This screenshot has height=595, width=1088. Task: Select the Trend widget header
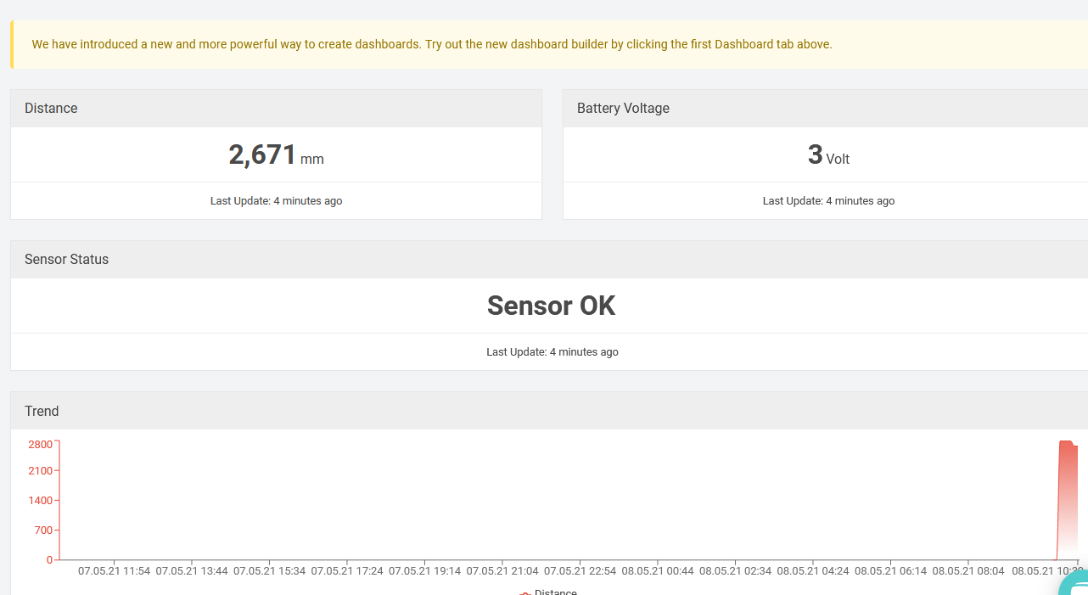pyautogui.click(x=550, y=411)
